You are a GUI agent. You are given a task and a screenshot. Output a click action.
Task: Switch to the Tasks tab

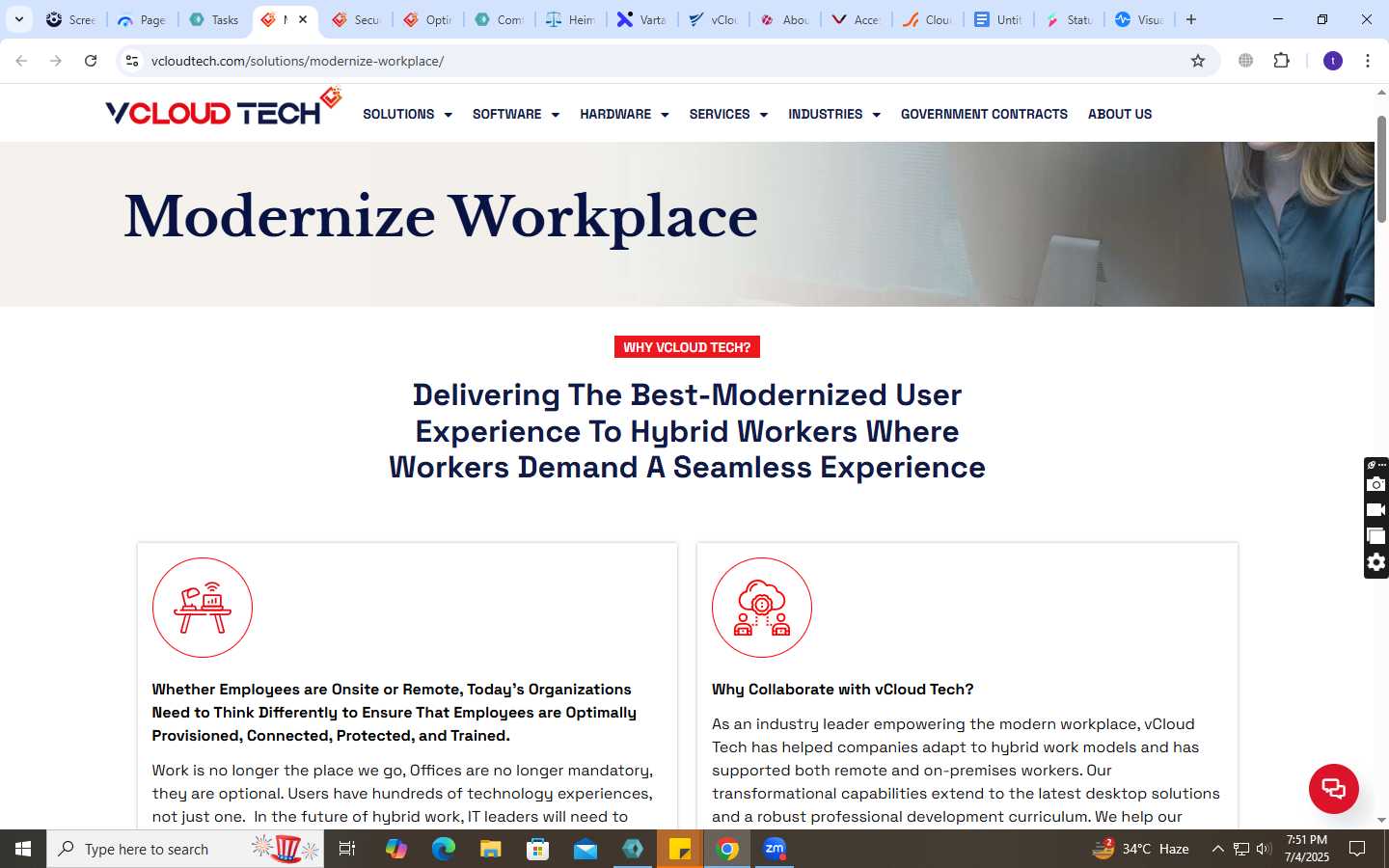point(215,19)
